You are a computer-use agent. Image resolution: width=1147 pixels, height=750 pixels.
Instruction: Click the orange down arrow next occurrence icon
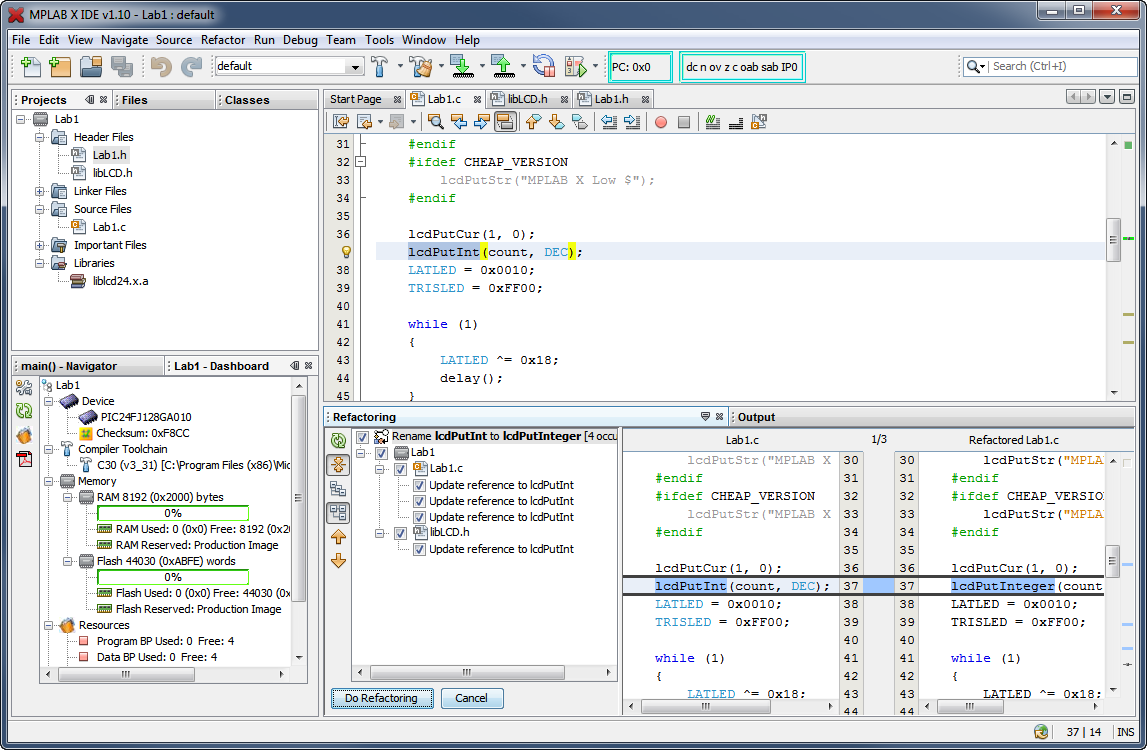[338, 561]
